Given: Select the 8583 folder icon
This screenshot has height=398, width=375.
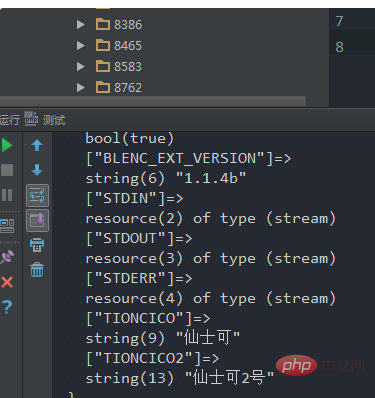Looking at the screenshot, I should [x=103, y=66].
